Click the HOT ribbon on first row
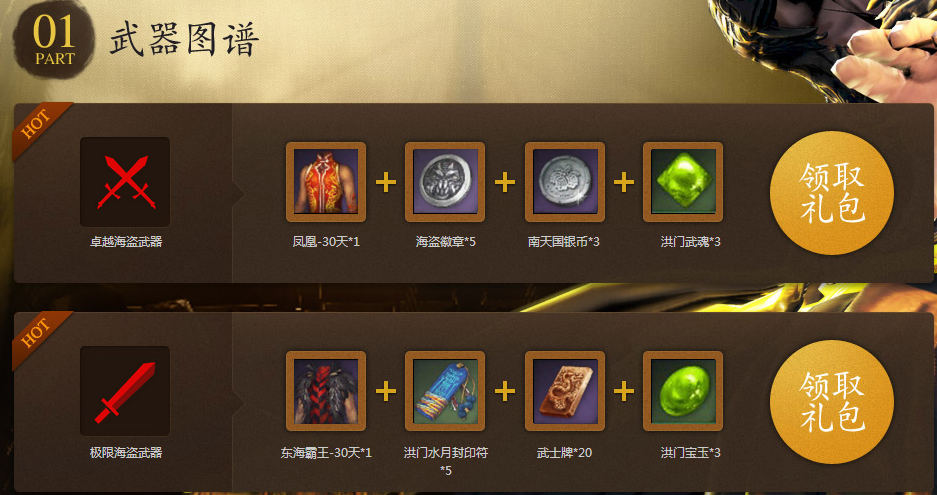The width and height of the screenshot is (937, 495). (37, 127)
